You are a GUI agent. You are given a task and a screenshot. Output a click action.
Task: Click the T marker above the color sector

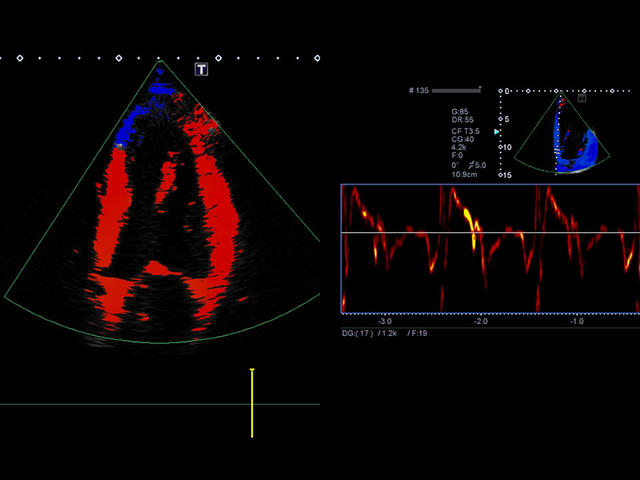pos(201,69)
